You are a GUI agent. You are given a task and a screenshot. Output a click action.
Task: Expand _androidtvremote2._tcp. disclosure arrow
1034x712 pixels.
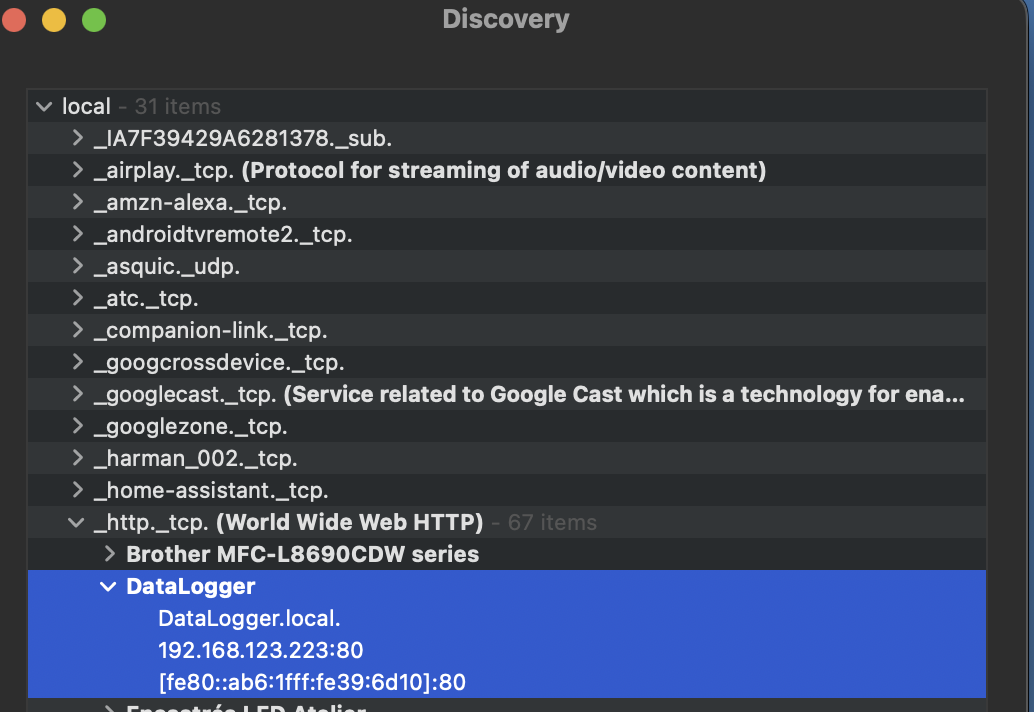click(x=77, y=234)
